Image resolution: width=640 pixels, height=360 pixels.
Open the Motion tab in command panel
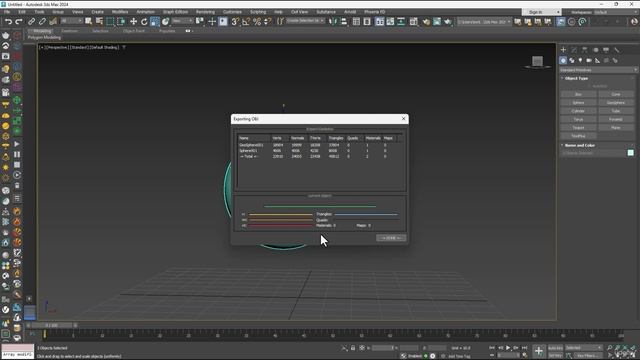pos(596,50)
